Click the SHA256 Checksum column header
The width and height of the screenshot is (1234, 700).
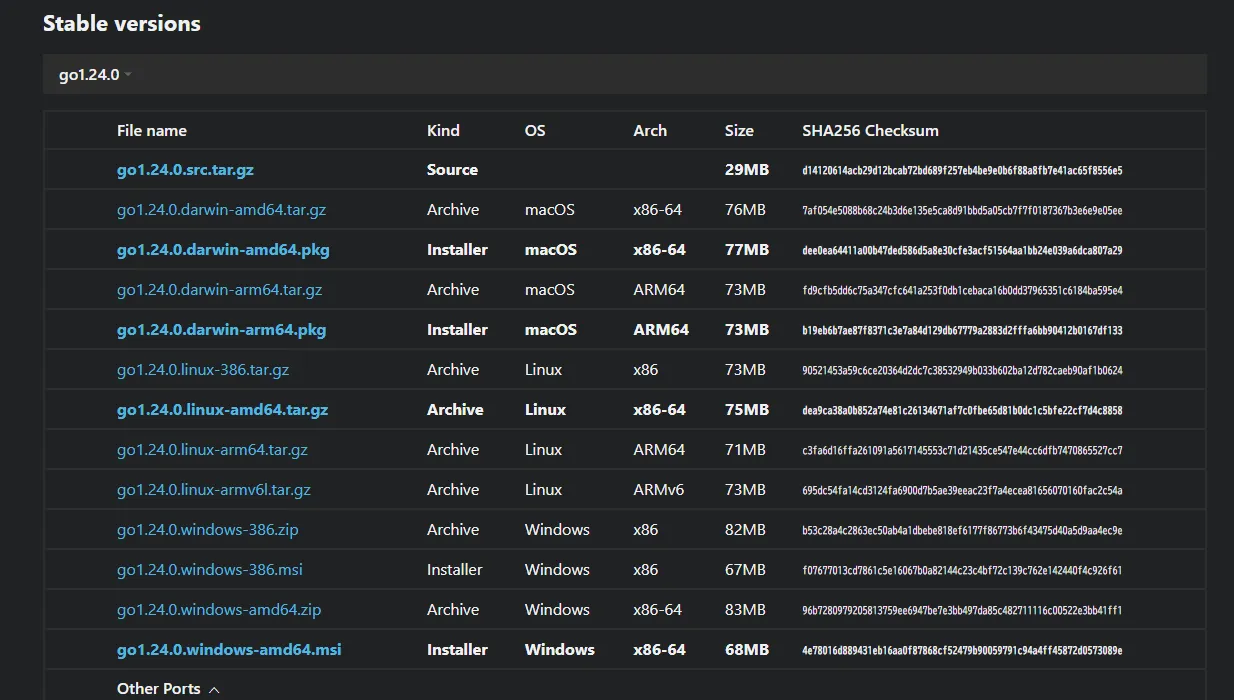(x=870, y=131)
